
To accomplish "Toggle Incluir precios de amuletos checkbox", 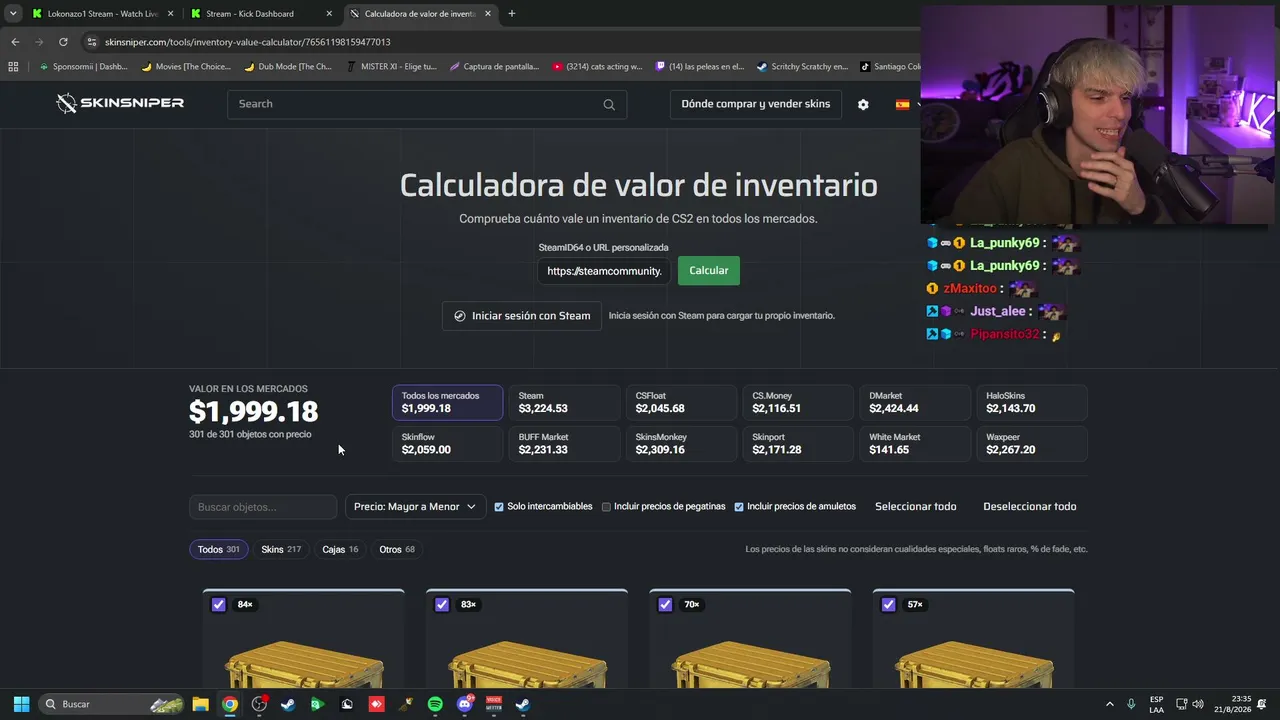I will [739, 507].
